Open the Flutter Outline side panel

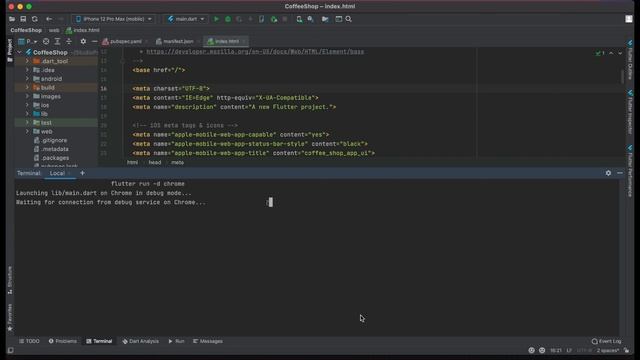click(x=630, y=60)
